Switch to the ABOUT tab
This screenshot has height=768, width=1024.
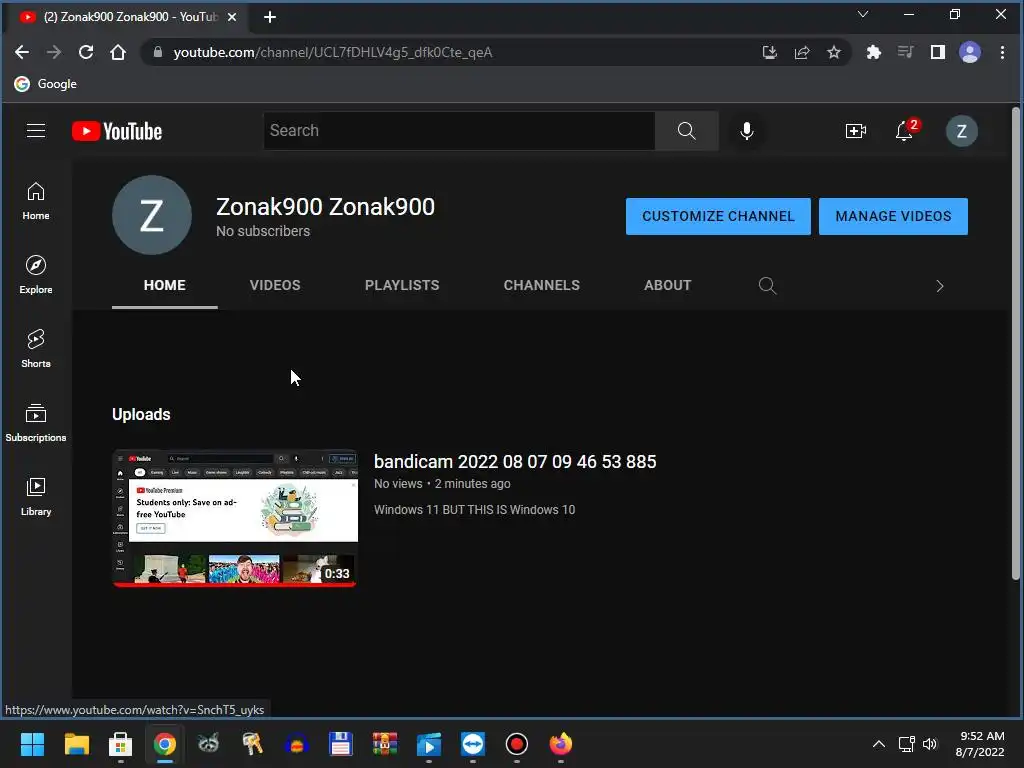(667, 285)
